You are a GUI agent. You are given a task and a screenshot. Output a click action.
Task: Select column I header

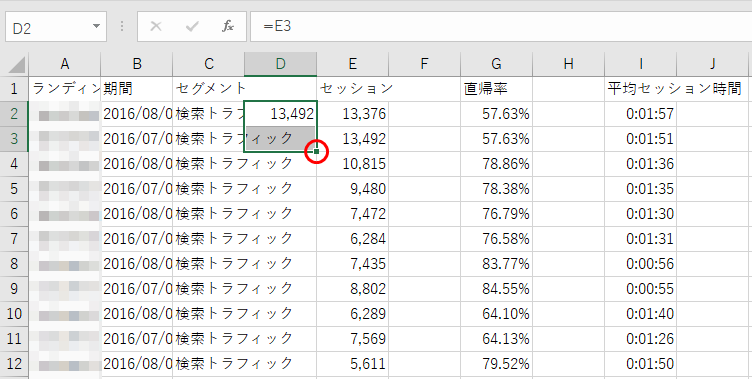tap(640, 64)
